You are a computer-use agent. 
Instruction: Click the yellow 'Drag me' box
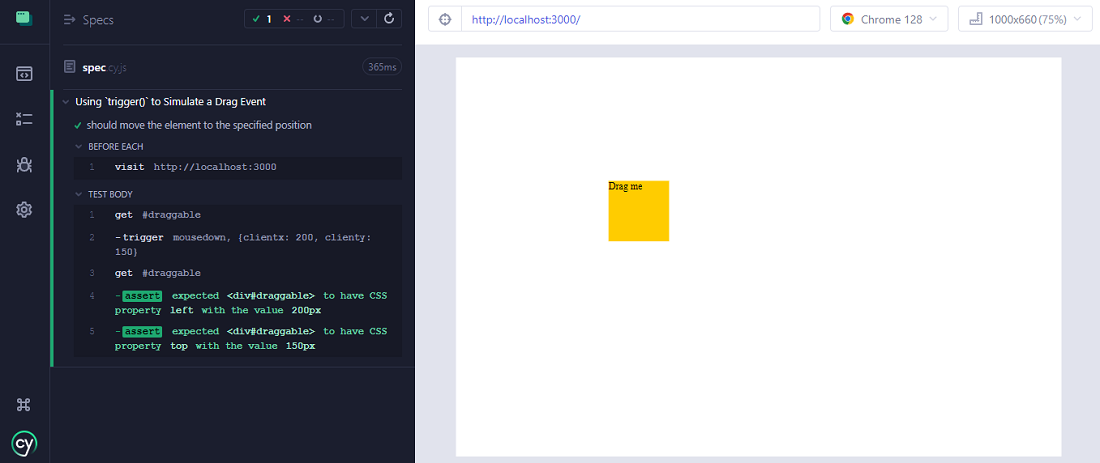pos(638,210)
